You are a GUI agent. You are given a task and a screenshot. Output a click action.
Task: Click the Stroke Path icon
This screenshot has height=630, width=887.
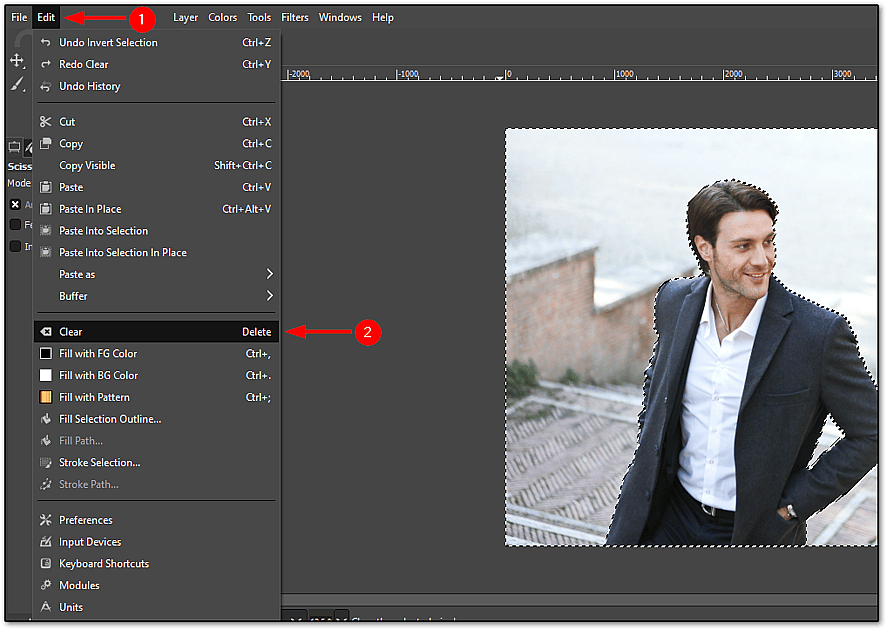pyautogui.click(x=46, y=485)
